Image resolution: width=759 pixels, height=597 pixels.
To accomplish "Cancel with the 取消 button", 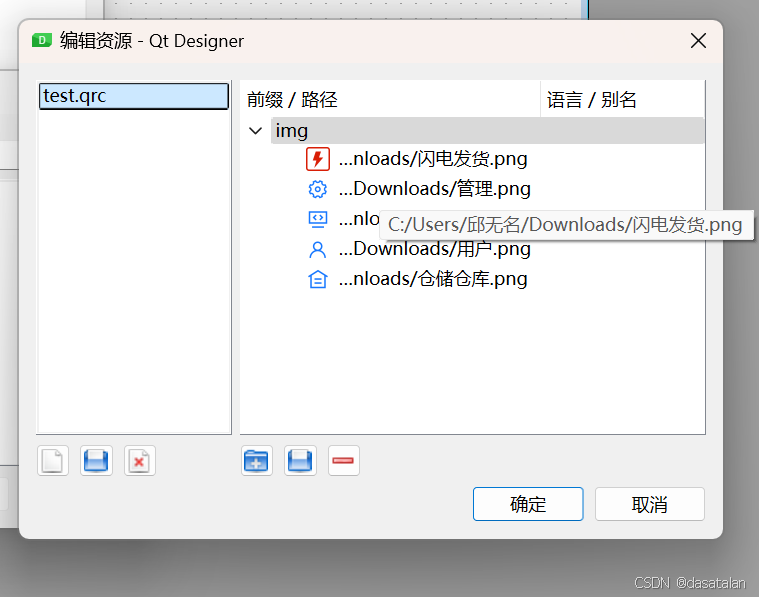I will pyautogui.click(x=650, y=504).
